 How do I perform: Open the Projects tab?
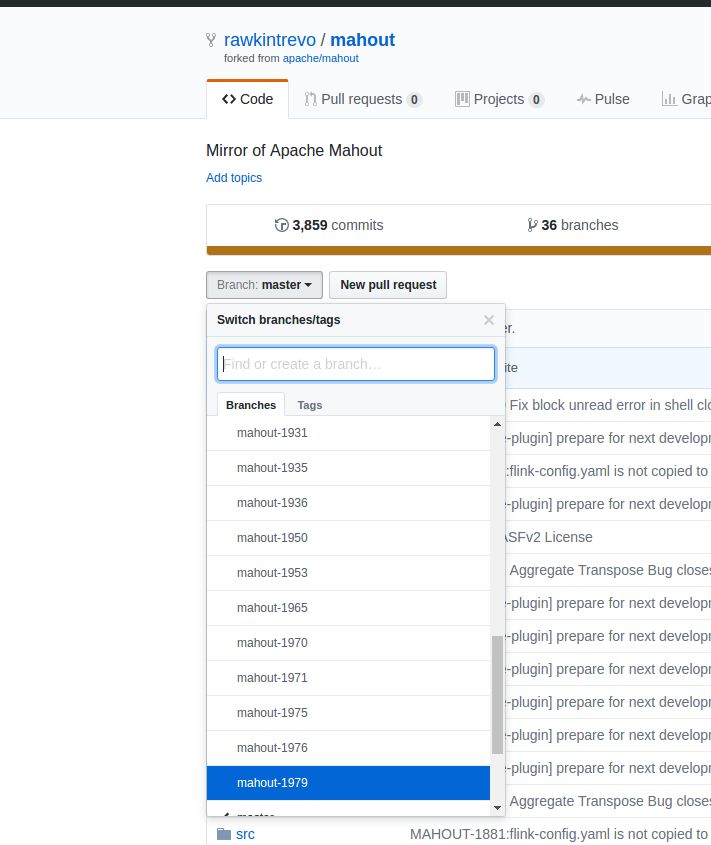499,99
